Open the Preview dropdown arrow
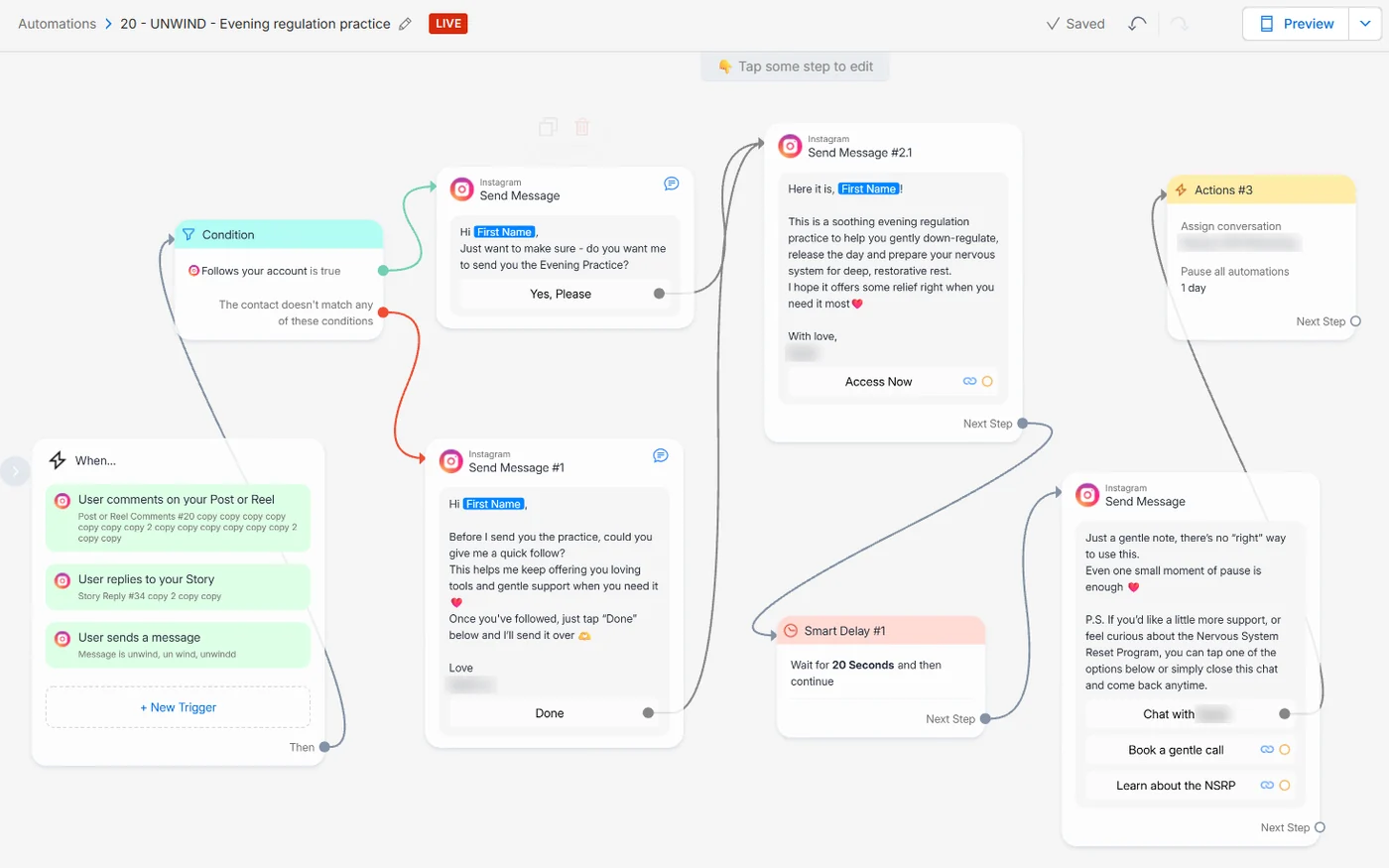The height and width of the screenshot is (868, 1389). coord(1365,24)
